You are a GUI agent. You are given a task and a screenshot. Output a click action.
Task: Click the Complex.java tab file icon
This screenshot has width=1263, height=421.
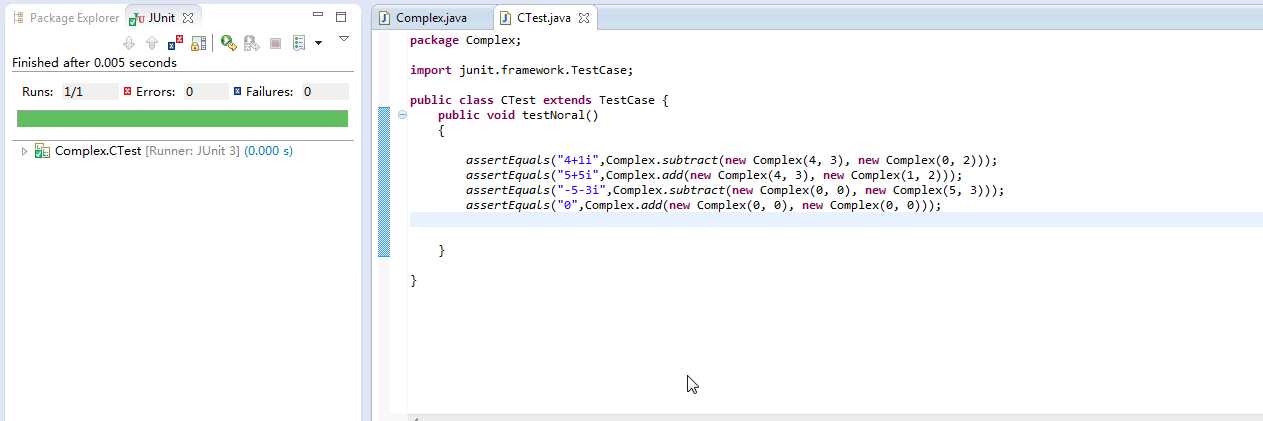click(x=385, y=18)
